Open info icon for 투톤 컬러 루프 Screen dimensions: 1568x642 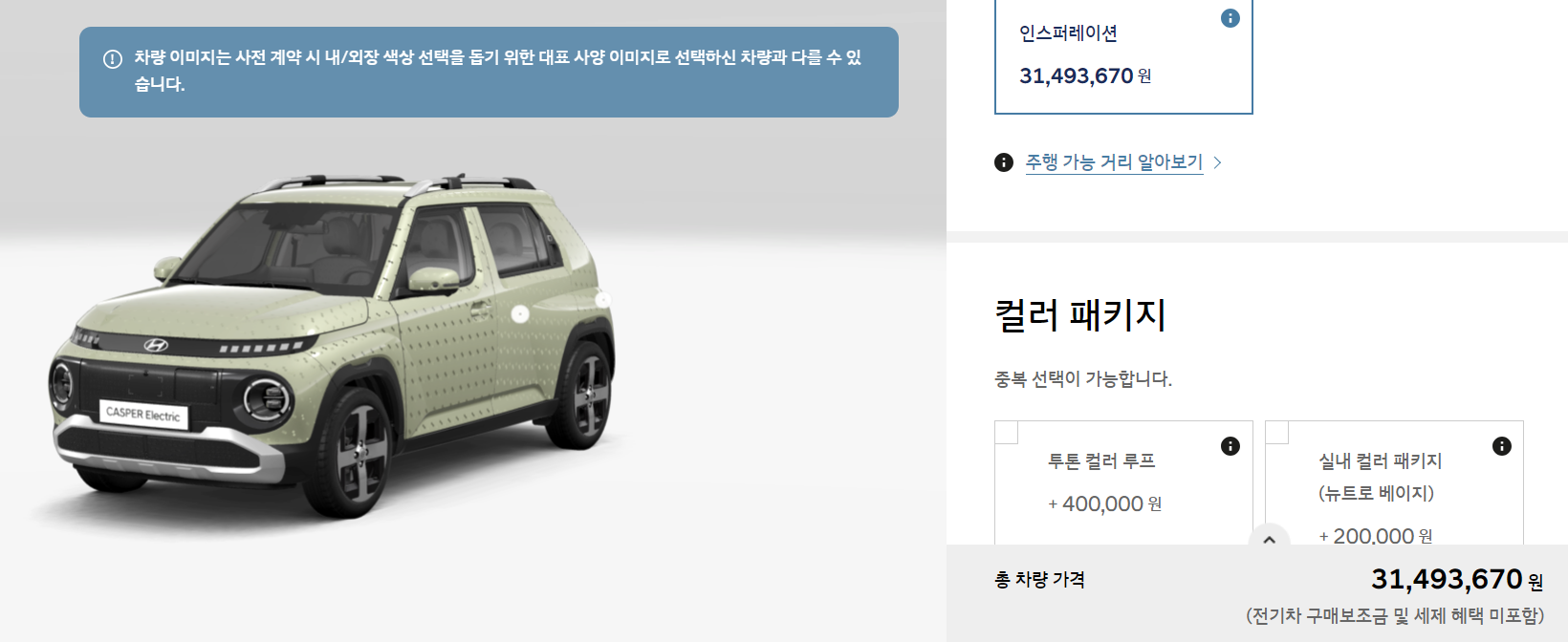[x=1230, y=446]
